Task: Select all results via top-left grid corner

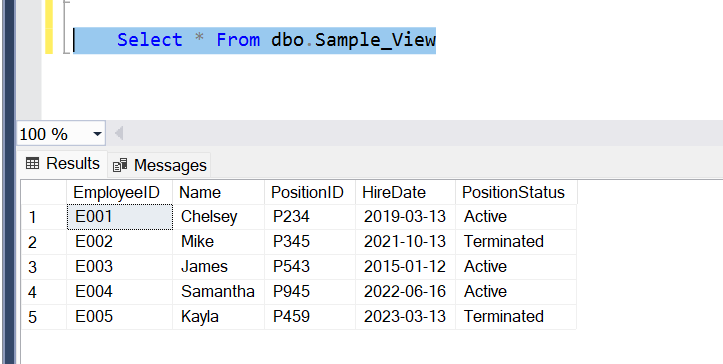Action: (x=44, y=192)
